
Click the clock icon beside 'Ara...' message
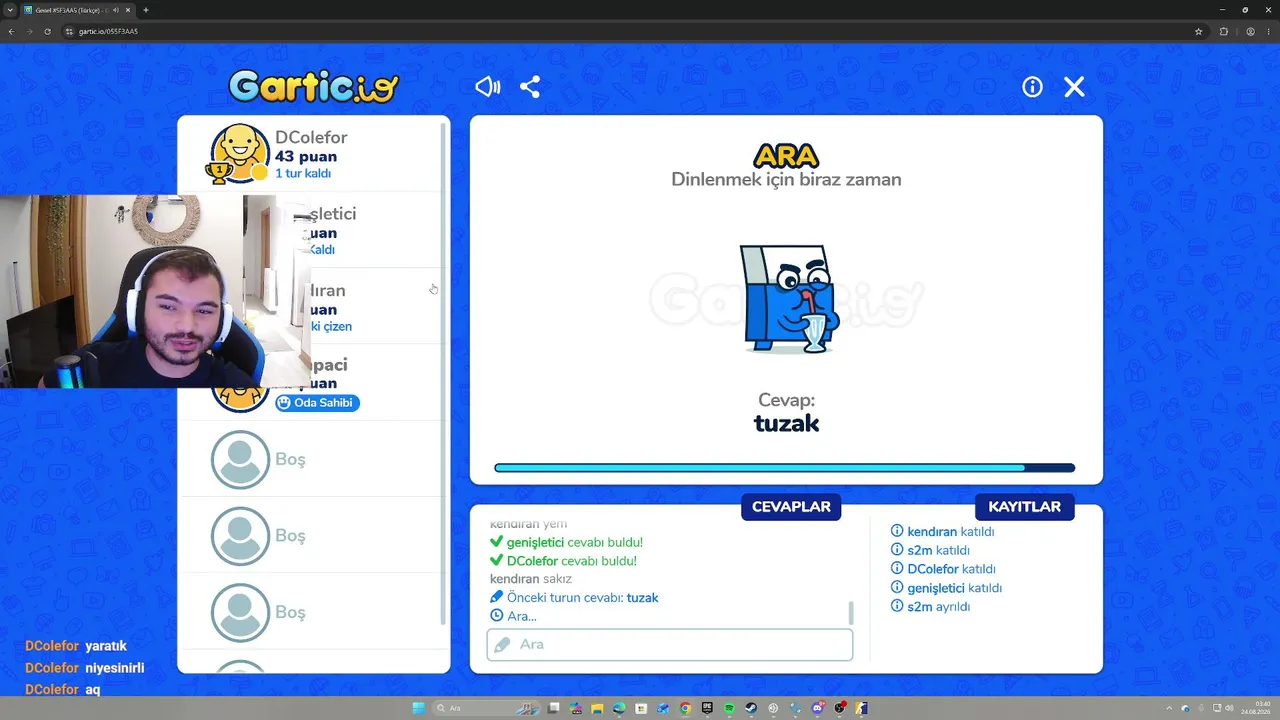[x=497, y=616]
